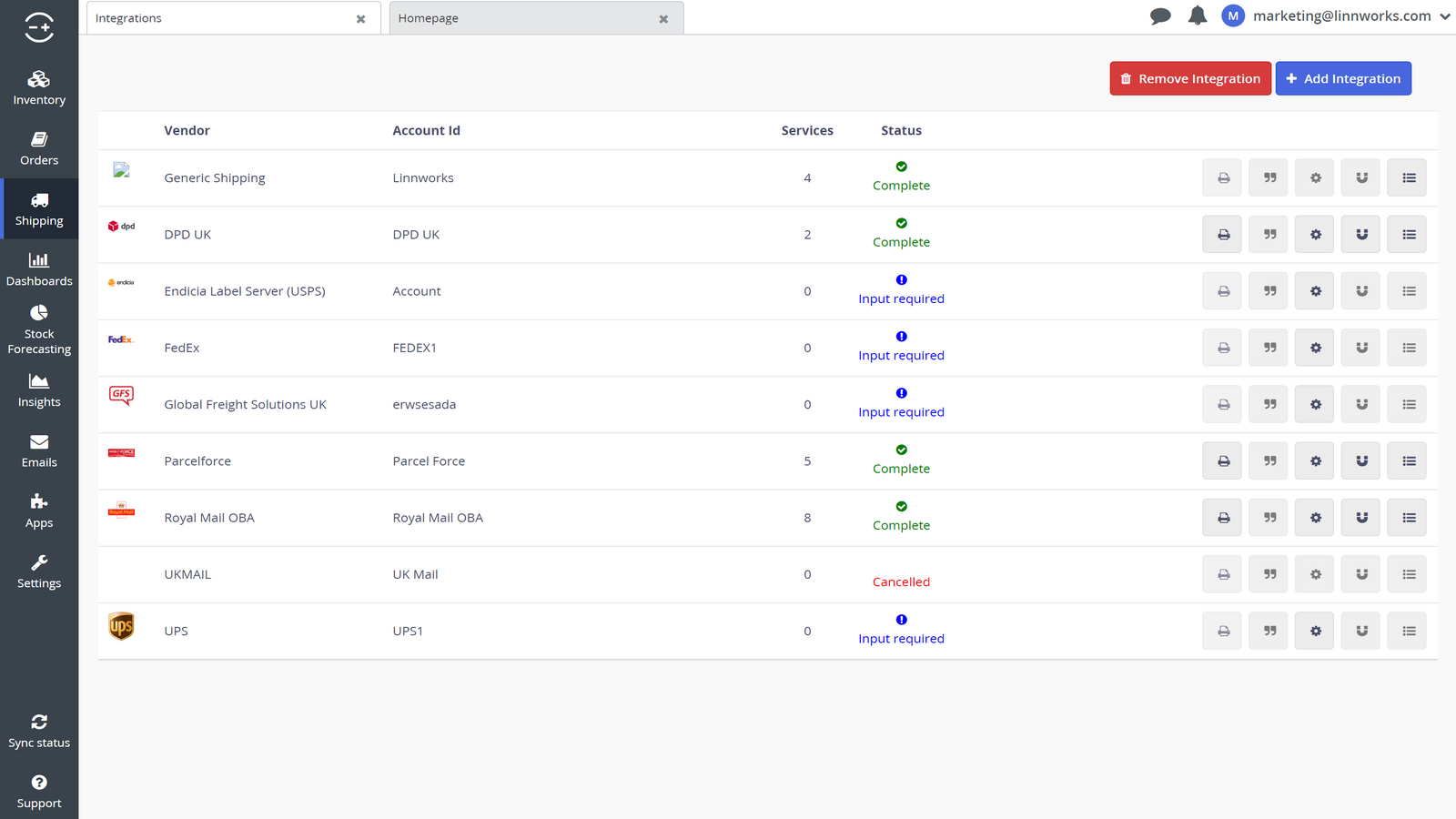Image resolution: width=1456 pixels, height=819 pixels.
Task: Click the printer icon for DPD UK
Action: pos(1222,234)
